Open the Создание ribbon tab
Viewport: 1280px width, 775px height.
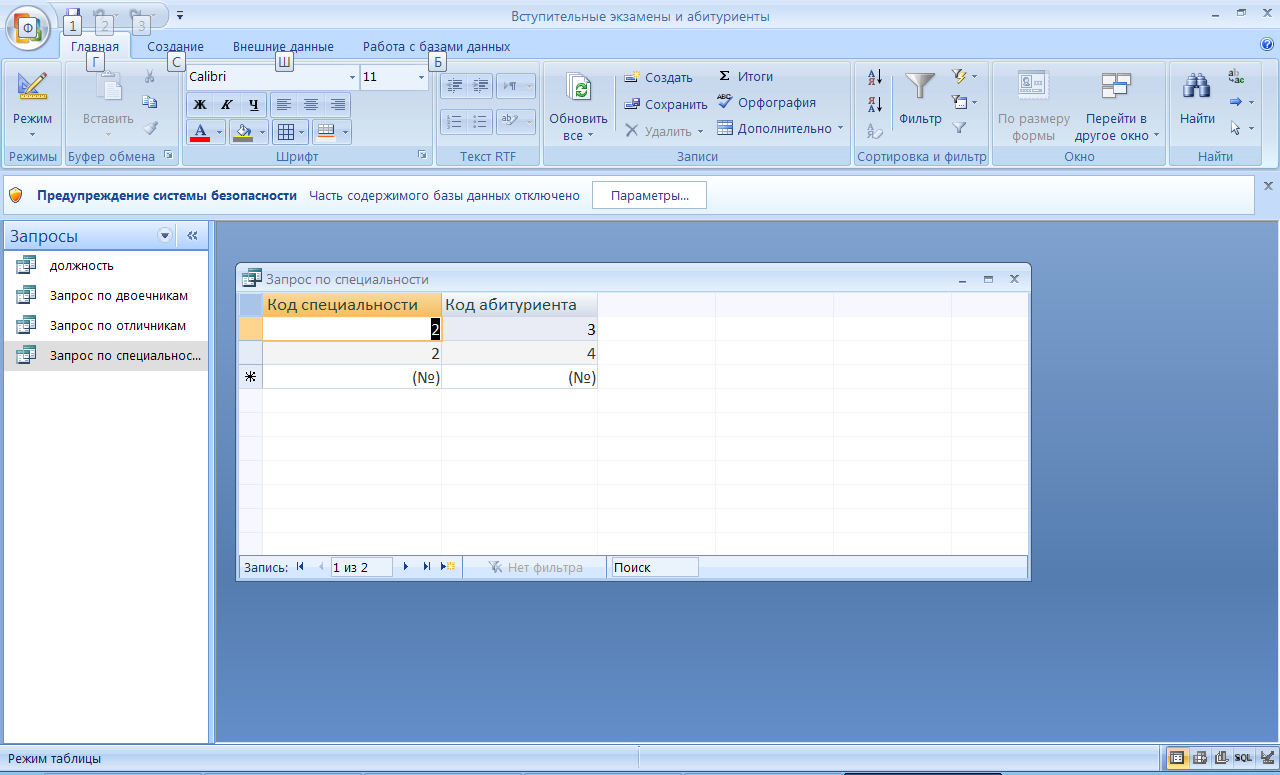pos(175,46)
